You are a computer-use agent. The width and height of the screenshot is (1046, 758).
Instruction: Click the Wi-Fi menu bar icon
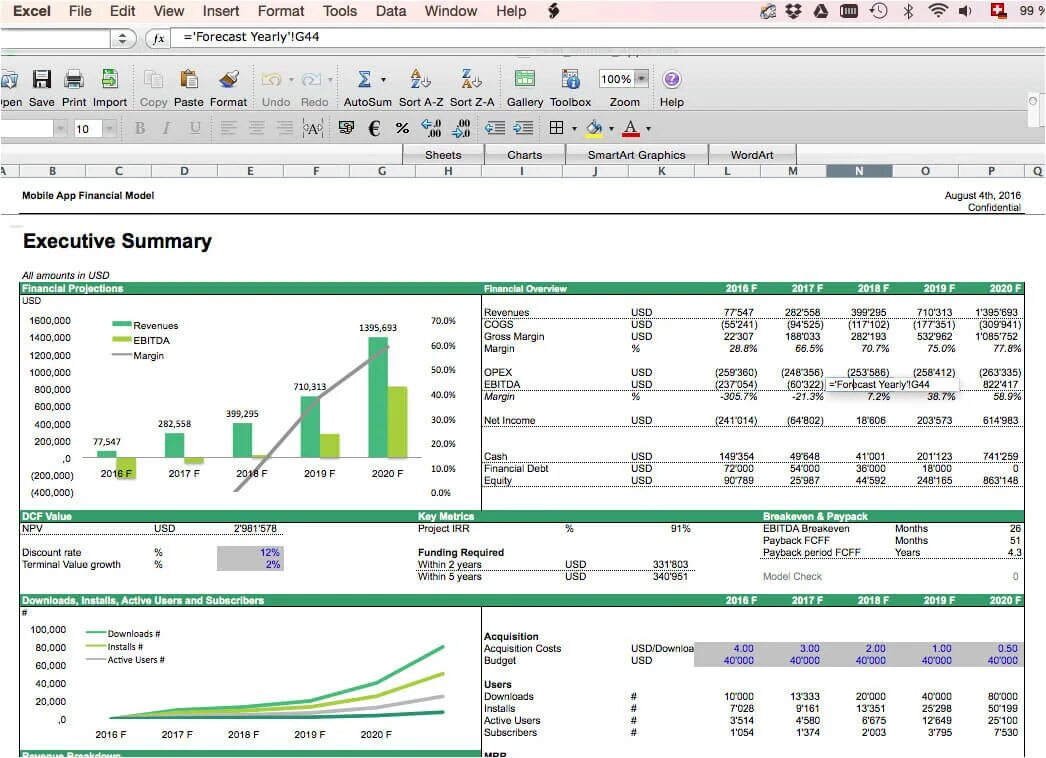938,11
